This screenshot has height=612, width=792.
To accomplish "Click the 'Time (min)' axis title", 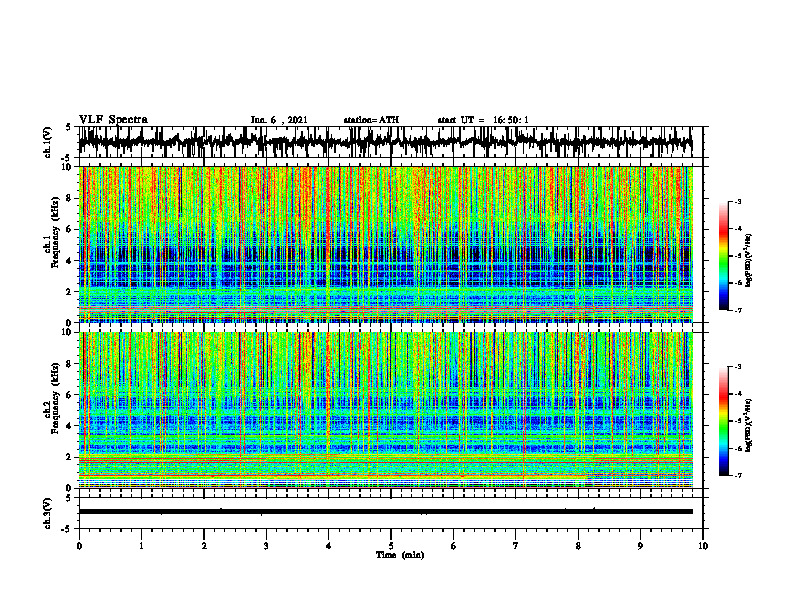I will coord(400,555).
